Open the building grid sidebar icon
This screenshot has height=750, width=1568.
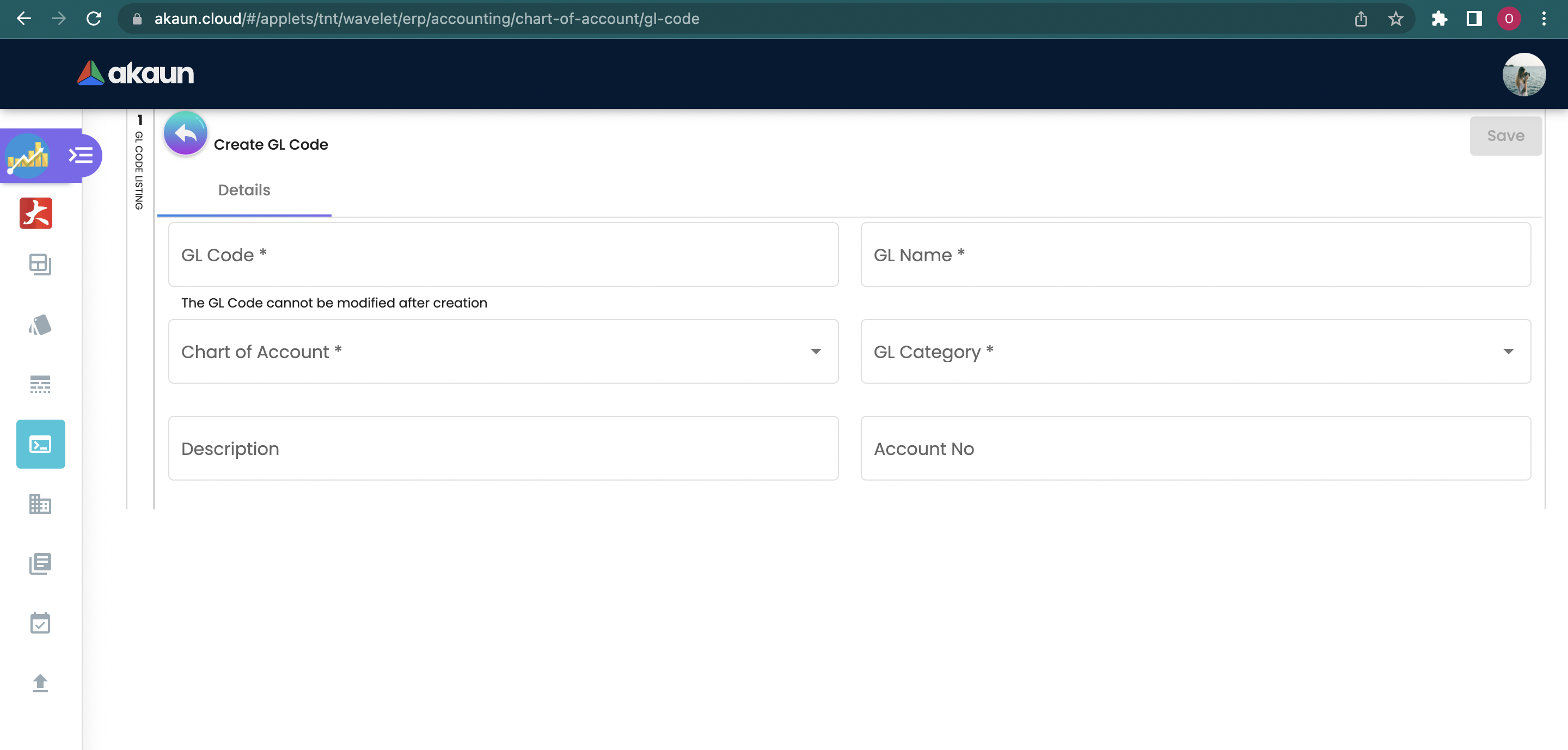click(40, 503)
